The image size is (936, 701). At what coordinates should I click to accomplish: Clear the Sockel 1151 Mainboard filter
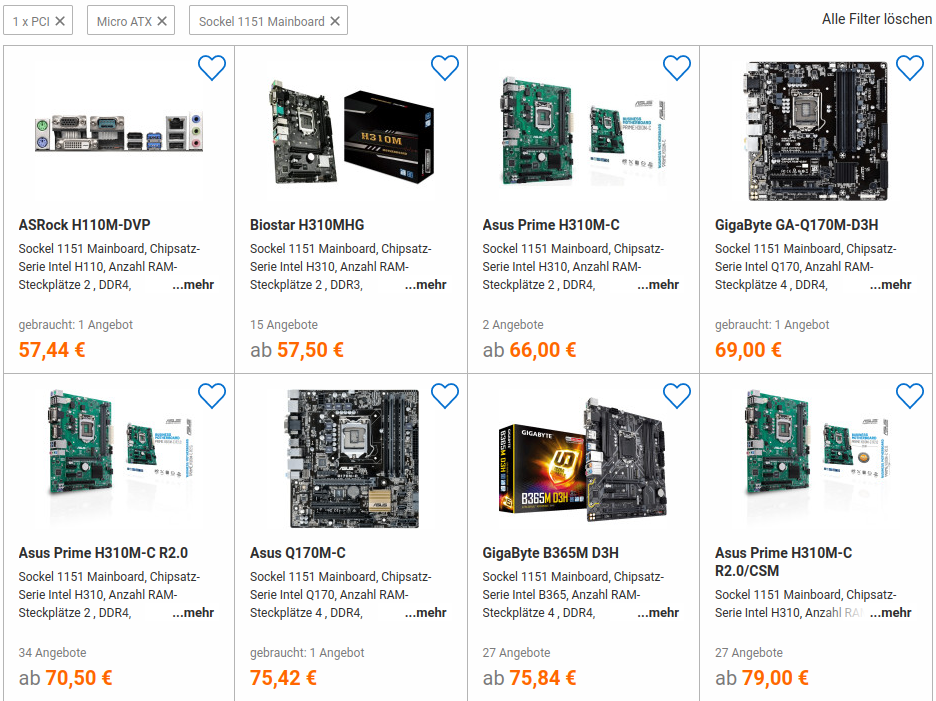tap(335, 21)
